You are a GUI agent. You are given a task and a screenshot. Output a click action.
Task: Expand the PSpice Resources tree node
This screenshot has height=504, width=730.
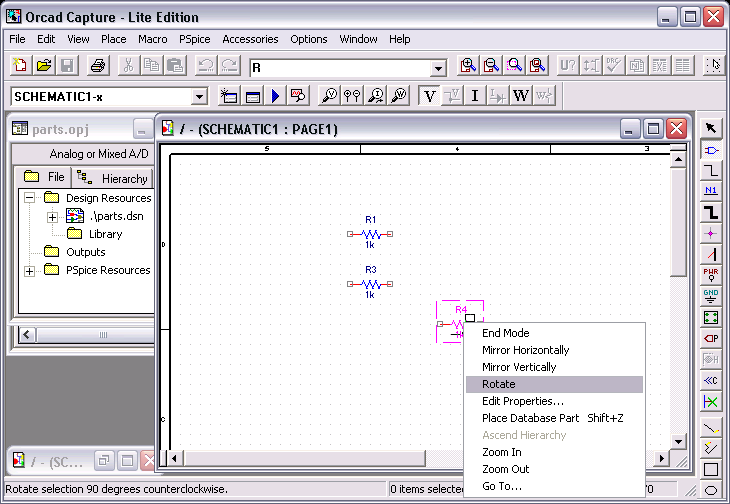tap(29, 271)
